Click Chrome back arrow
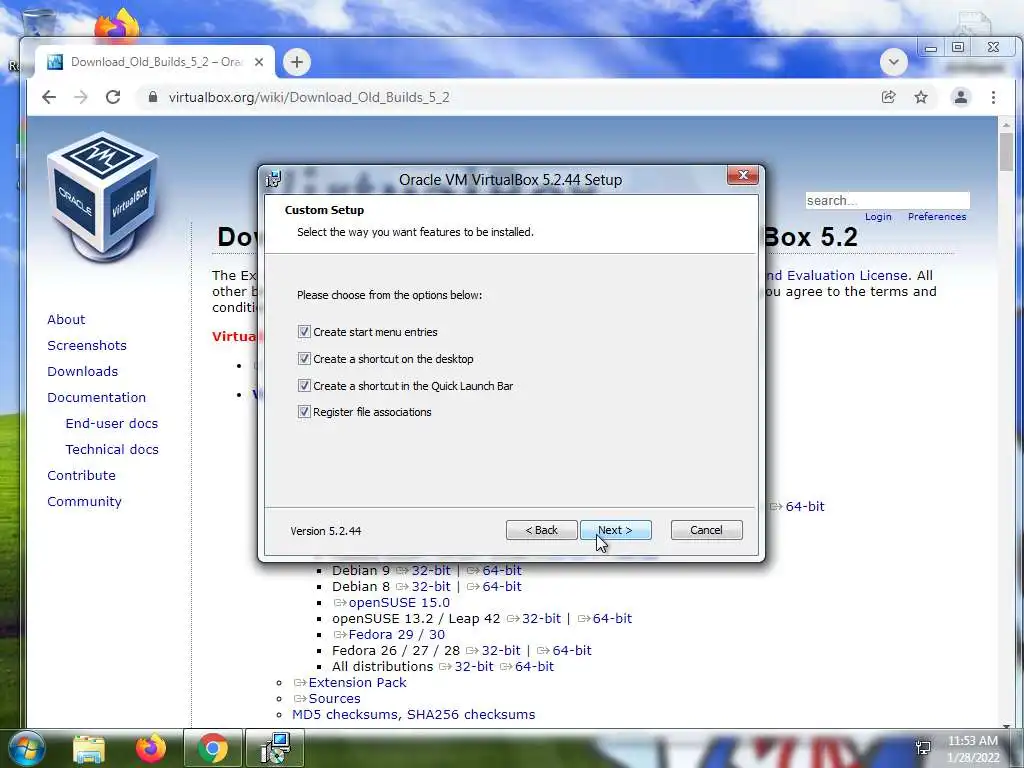Viewport: 1024px width, 768px height. click(x=49, y=97)
